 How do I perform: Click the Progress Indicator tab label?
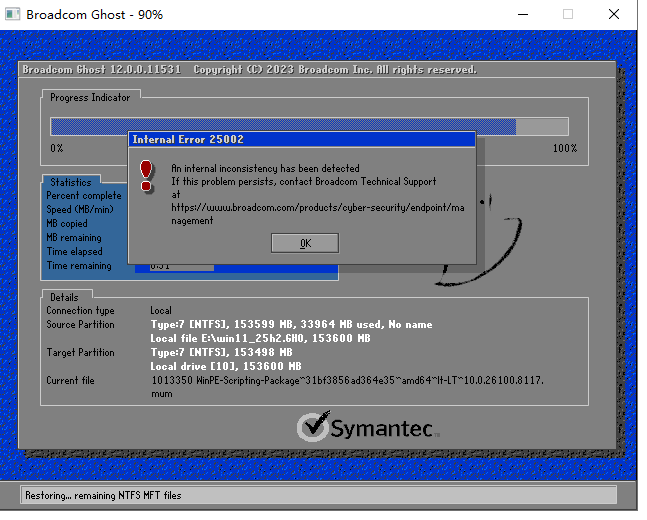91,99
